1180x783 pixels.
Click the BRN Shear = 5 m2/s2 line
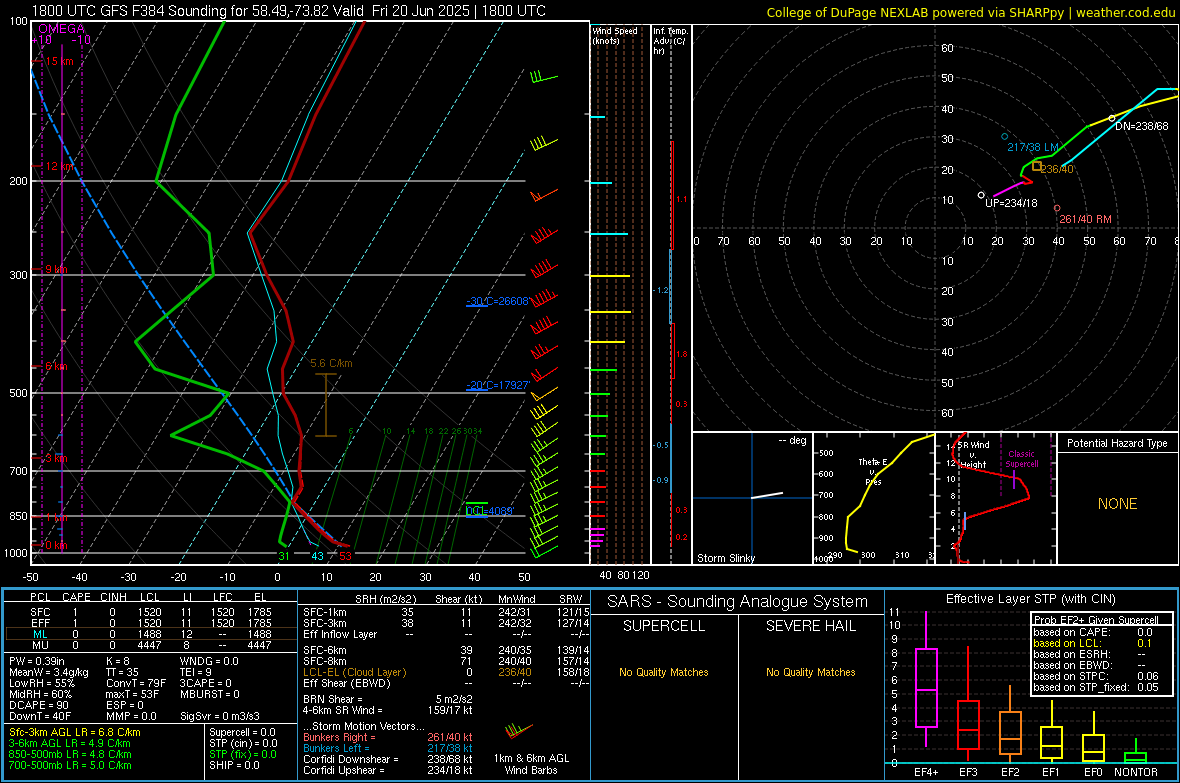coord(388,699)
